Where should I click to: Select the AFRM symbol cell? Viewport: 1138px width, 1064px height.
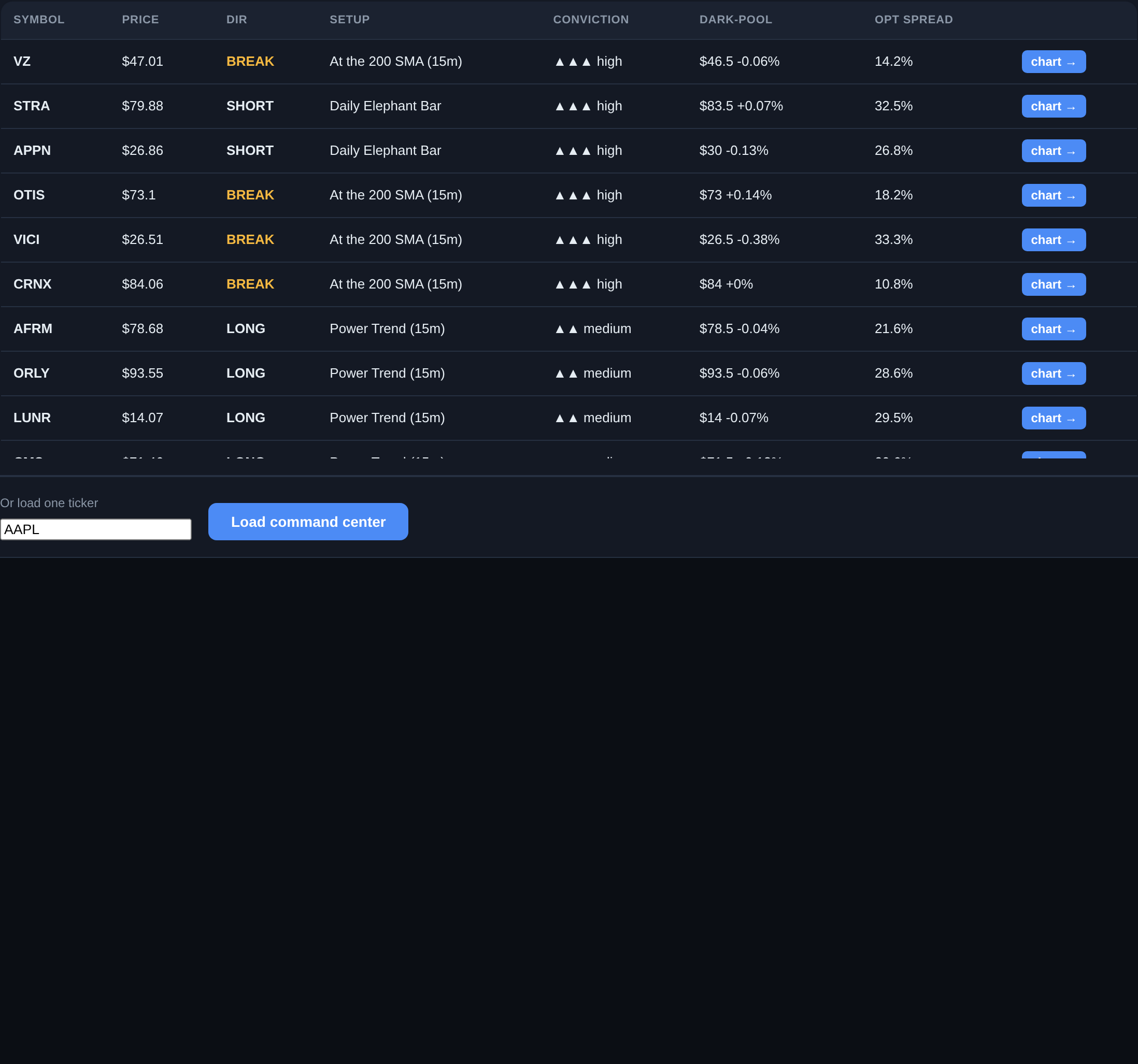tap(33, 328)
